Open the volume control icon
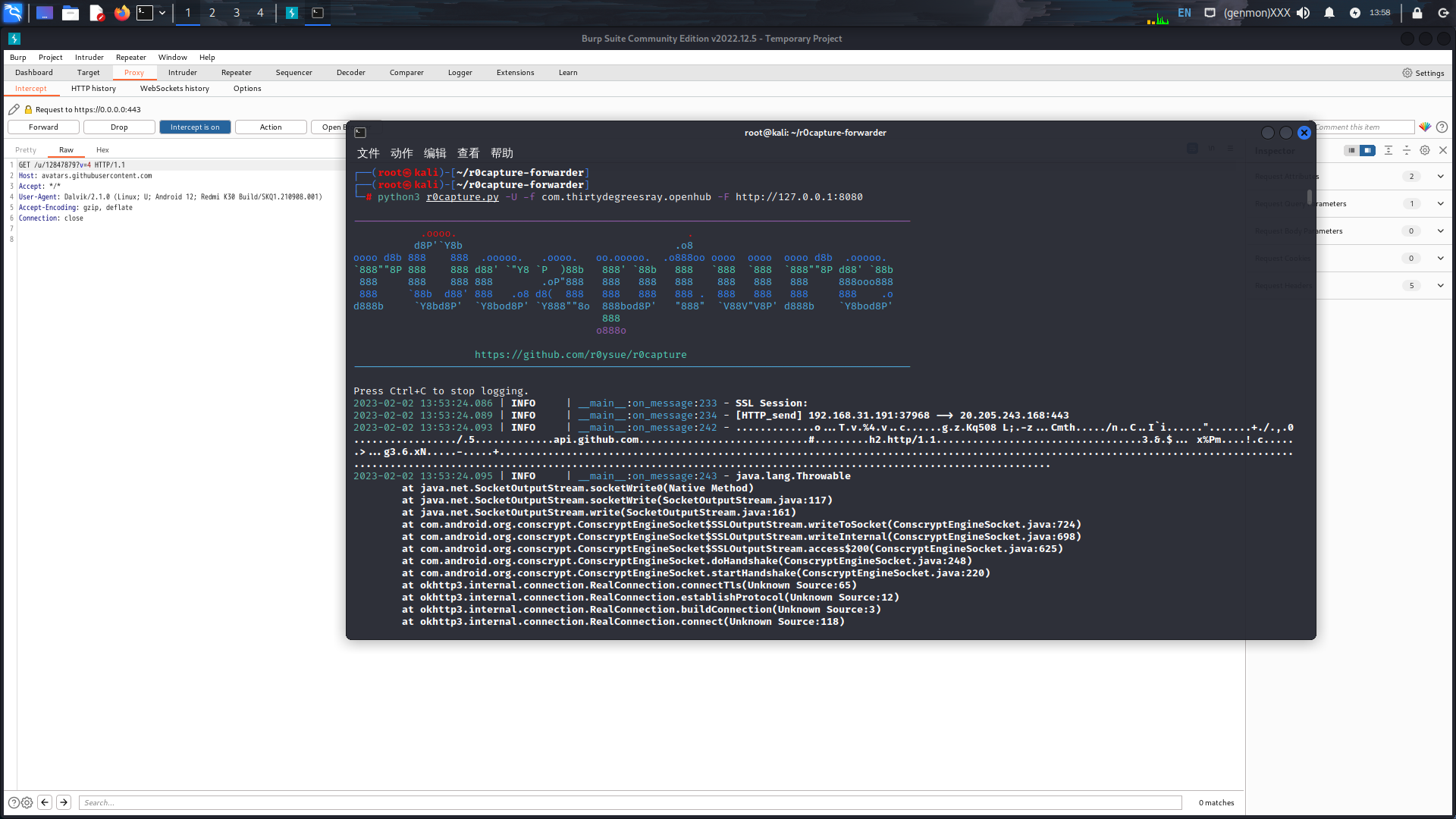 pyautogui.click(x=1304, y=13)
